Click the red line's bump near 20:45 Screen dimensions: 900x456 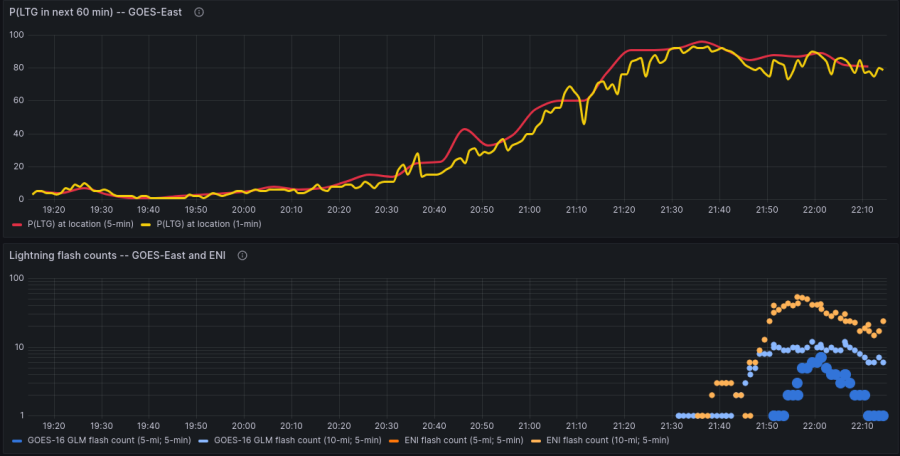click(463, 129)
